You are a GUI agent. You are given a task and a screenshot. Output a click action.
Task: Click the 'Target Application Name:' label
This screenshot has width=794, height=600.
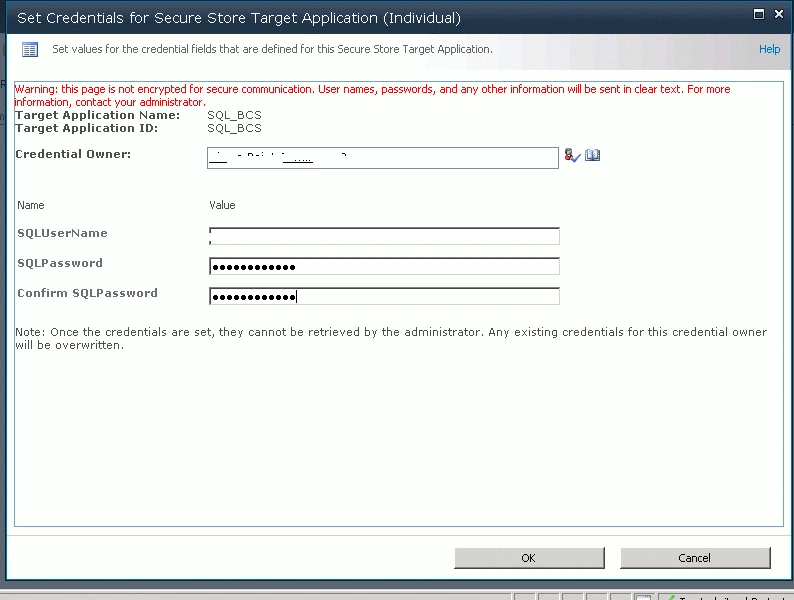pyautogui.click(x=97, y=115)
